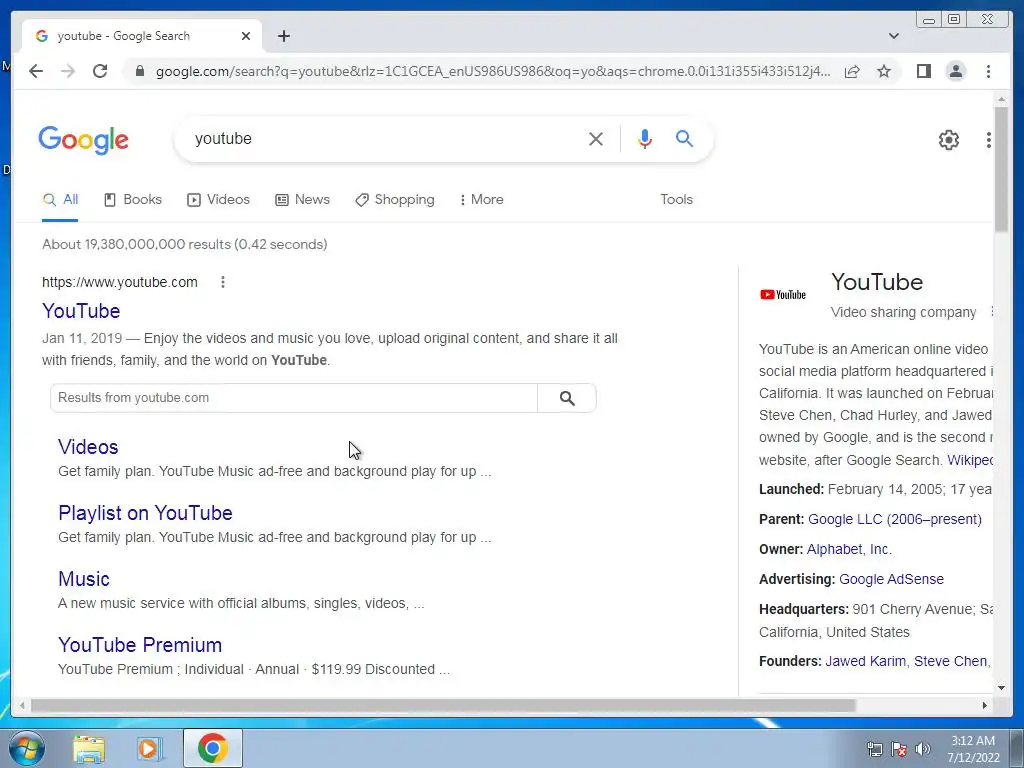Screen dimensions: 1024x768
Task: Focus the Results from youtube.com field
Action: (x=294, y=398)
